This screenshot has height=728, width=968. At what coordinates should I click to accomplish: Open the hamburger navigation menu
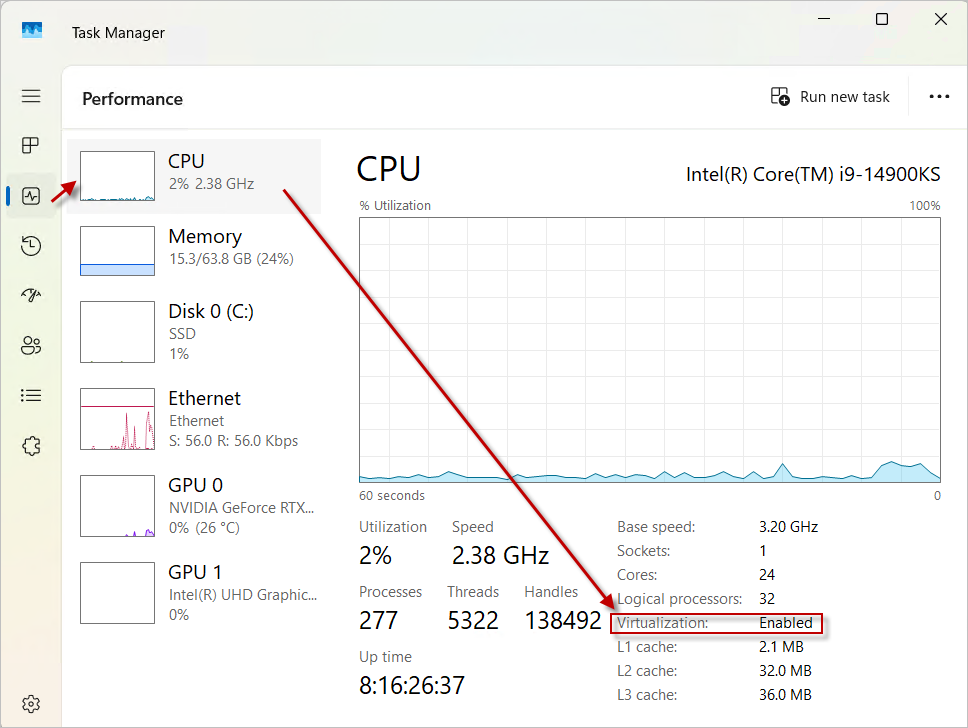(31, 96)
